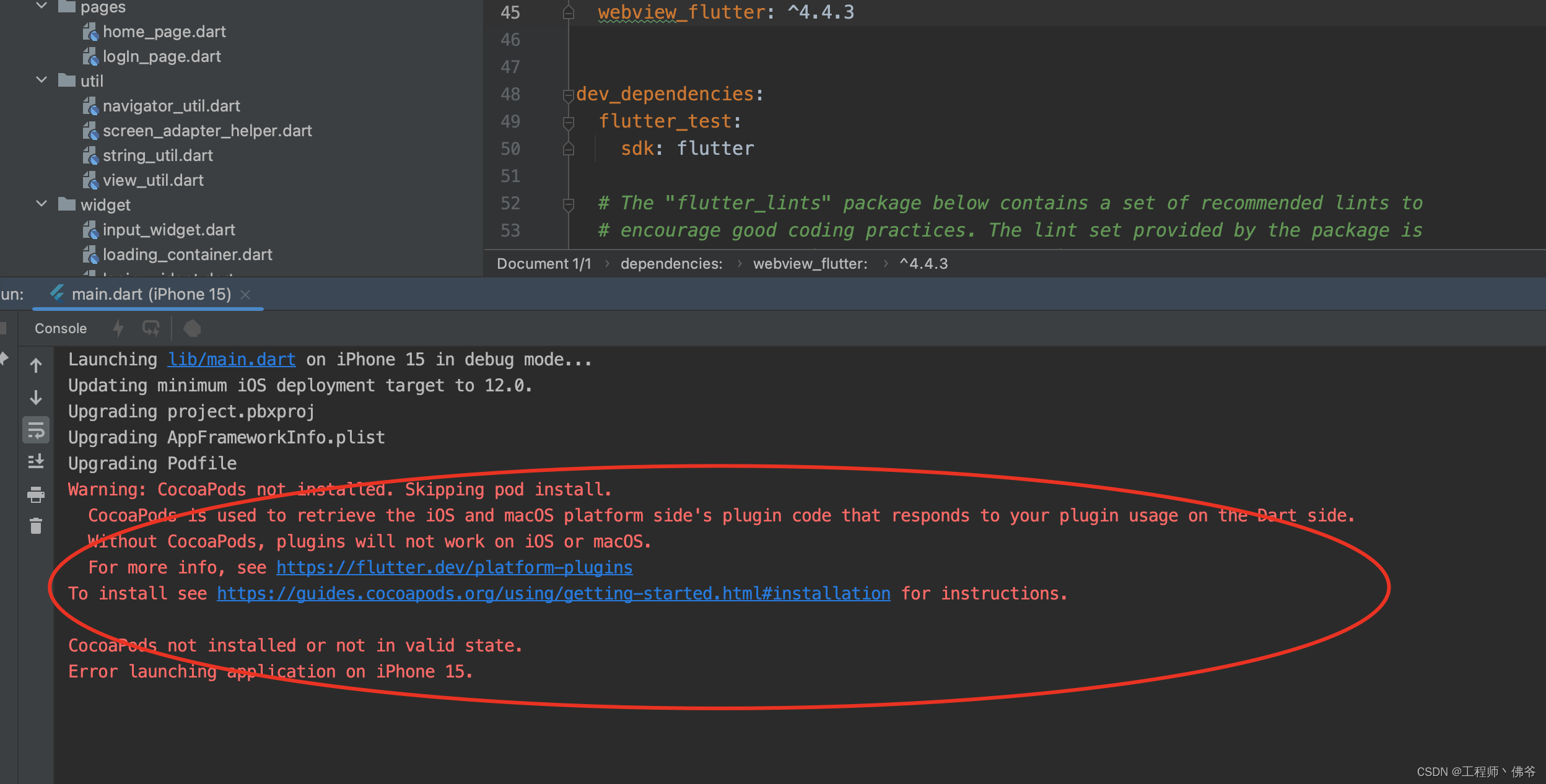Select the home_page.dart file icon
Image resolution: width=1546 pixels, height=784 pixels.
pyautogui.click(x=90, y=32)
